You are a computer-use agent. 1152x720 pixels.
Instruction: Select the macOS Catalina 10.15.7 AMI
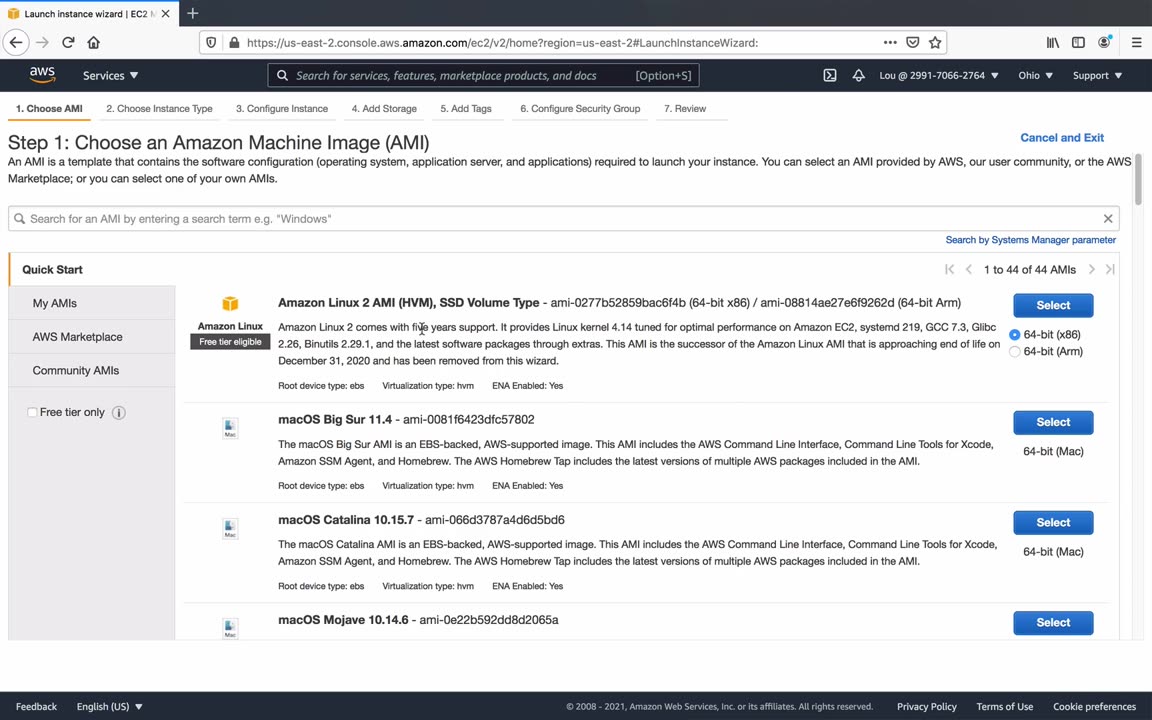(x=1053, y=523)
